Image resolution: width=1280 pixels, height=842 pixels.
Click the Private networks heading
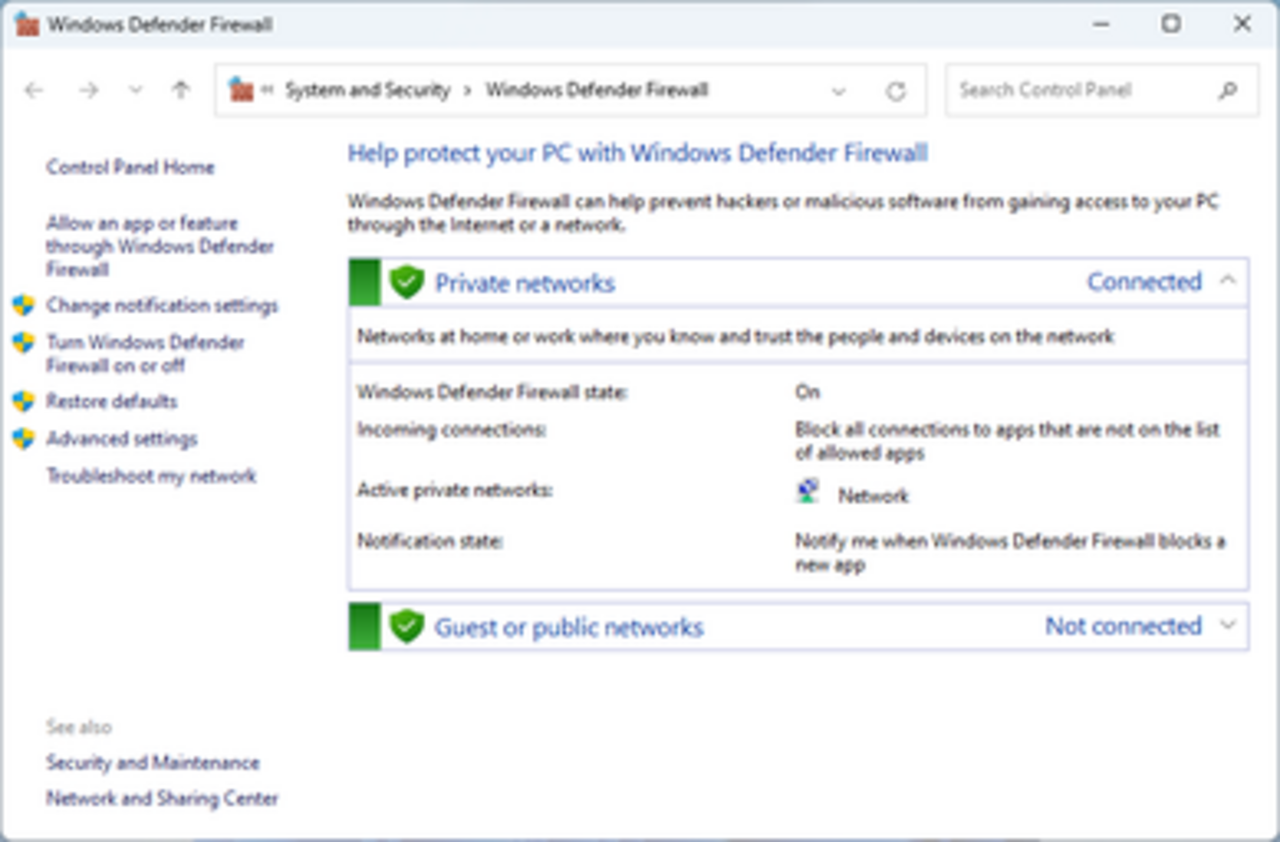(x=525, y=283)
